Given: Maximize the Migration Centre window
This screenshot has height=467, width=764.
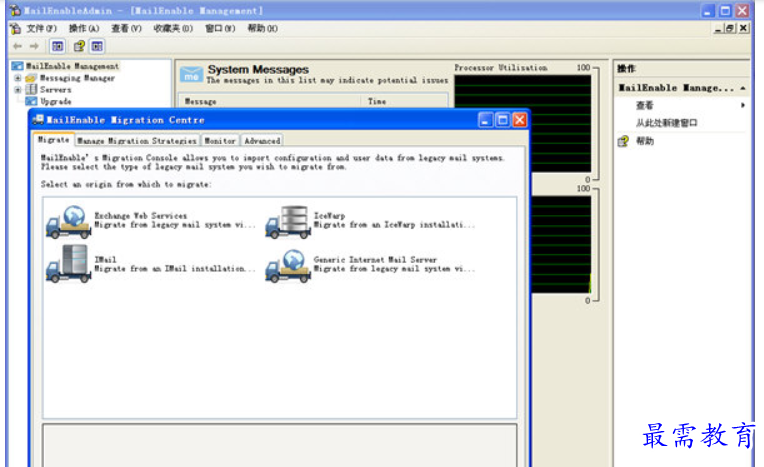Looking at the screenshot, I should tap(502, 120).
